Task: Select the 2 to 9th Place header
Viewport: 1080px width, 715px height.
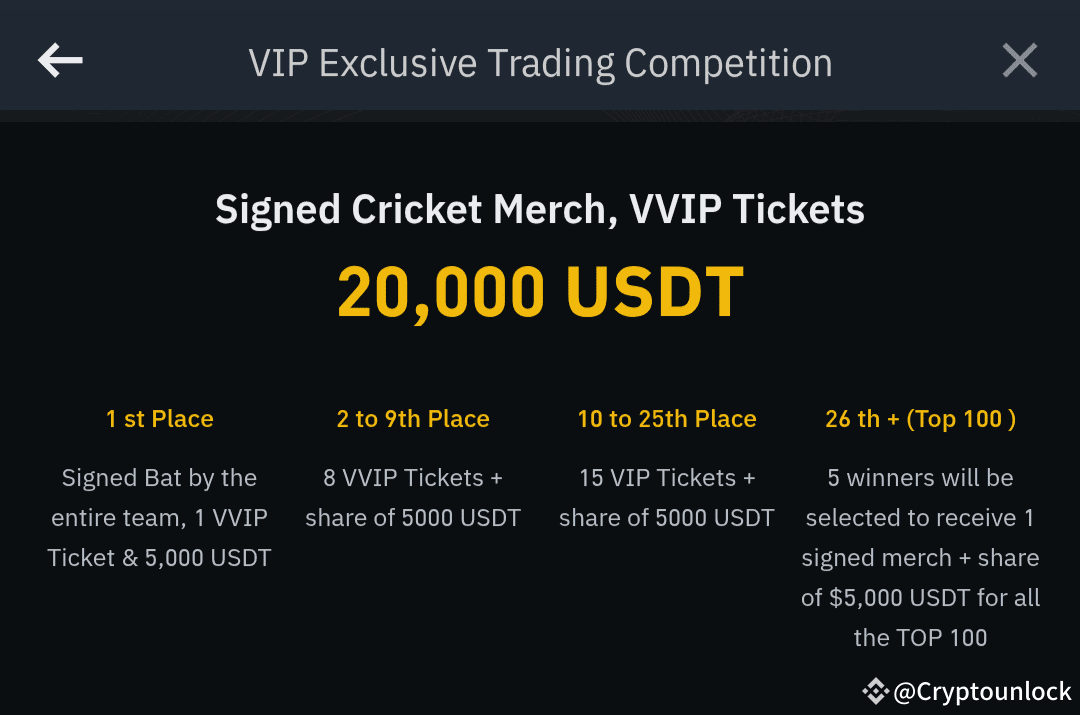Action: tap(413, 419)
